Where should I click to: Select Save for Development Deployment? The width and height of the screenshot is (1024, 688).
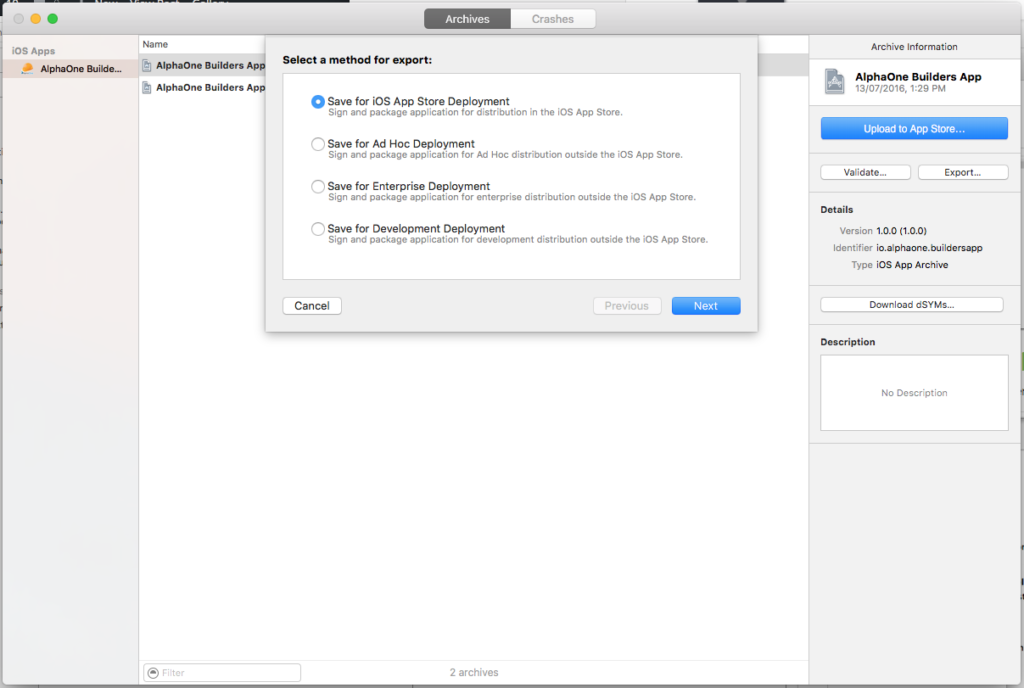point(317,229)
